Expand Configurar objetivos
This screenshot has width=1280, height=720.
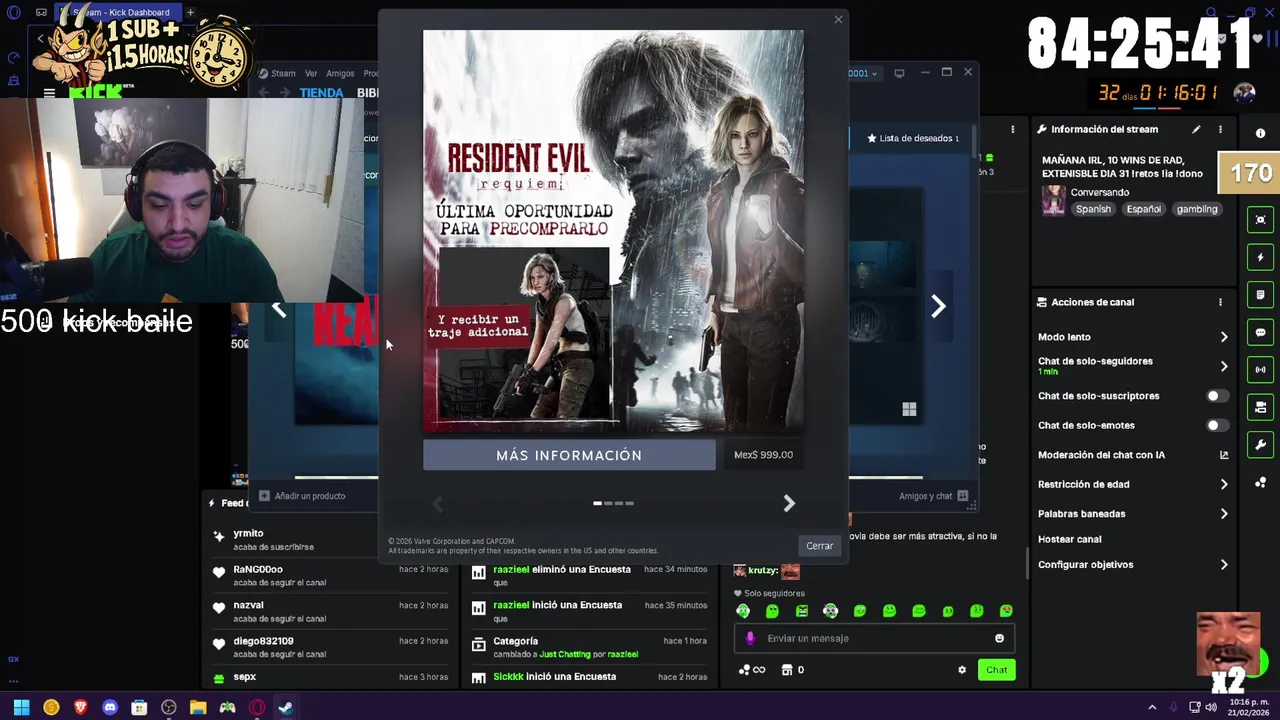[1224, 565]
